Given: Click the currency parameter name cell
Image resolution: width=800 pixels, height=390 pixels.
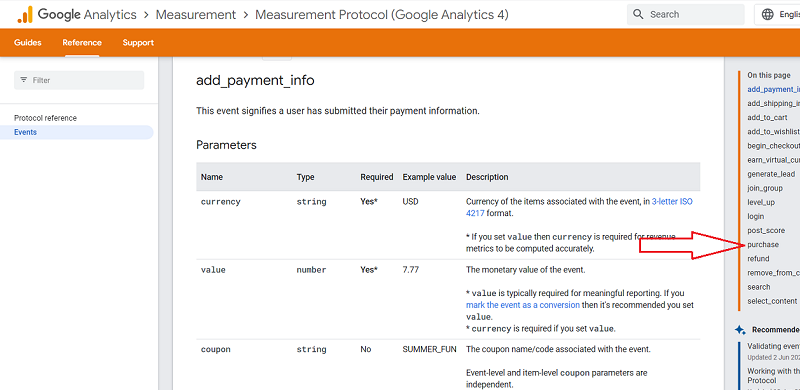Looking at the screenshot, I should pyautogui.click(x=220, y=202).
